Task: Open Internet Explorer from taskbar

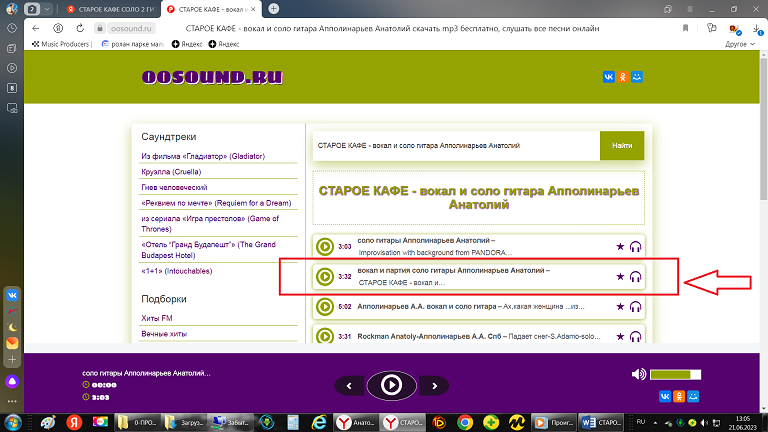Action: [319, 422]
